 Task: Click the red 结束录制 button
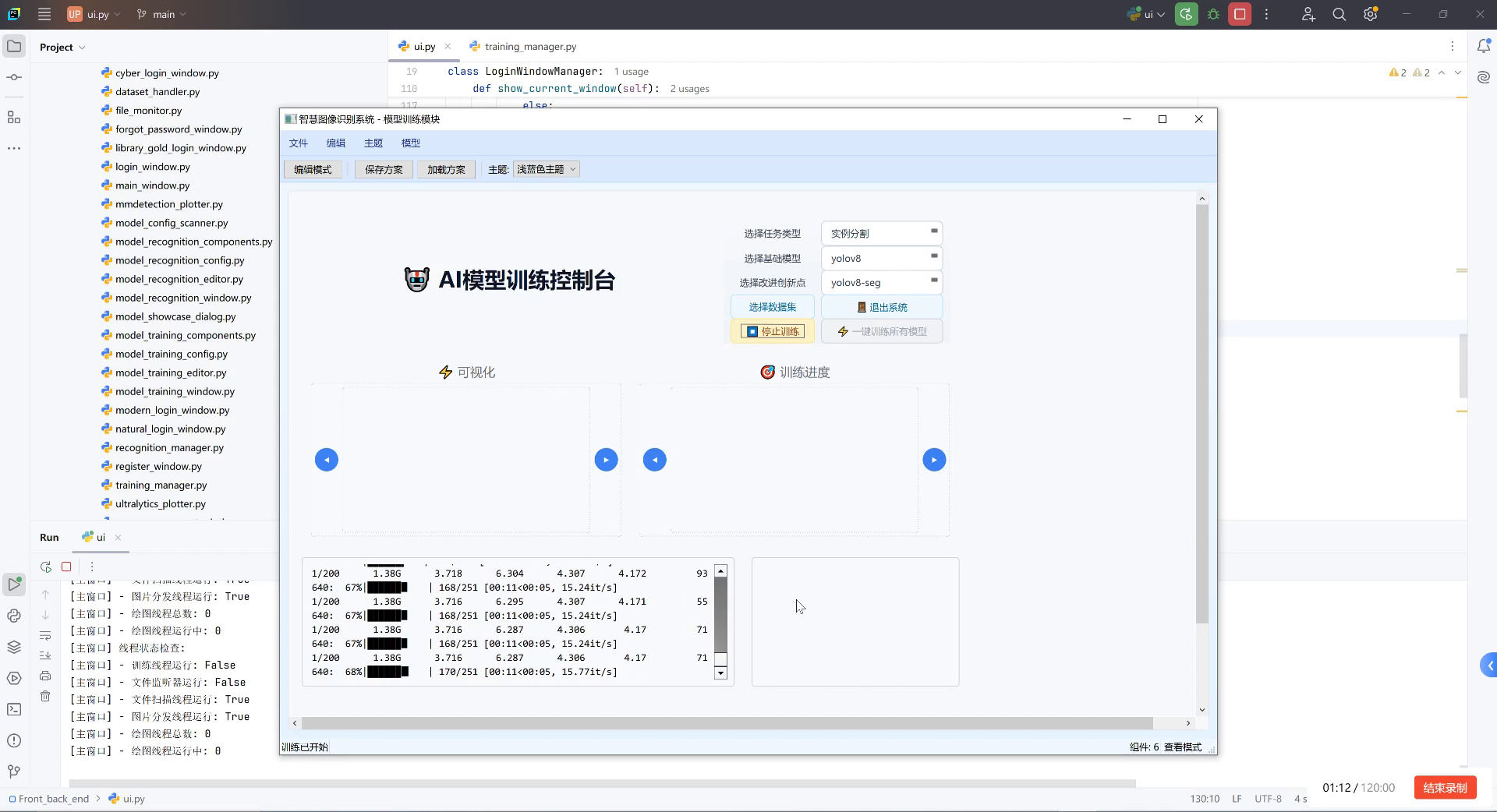1445,788
